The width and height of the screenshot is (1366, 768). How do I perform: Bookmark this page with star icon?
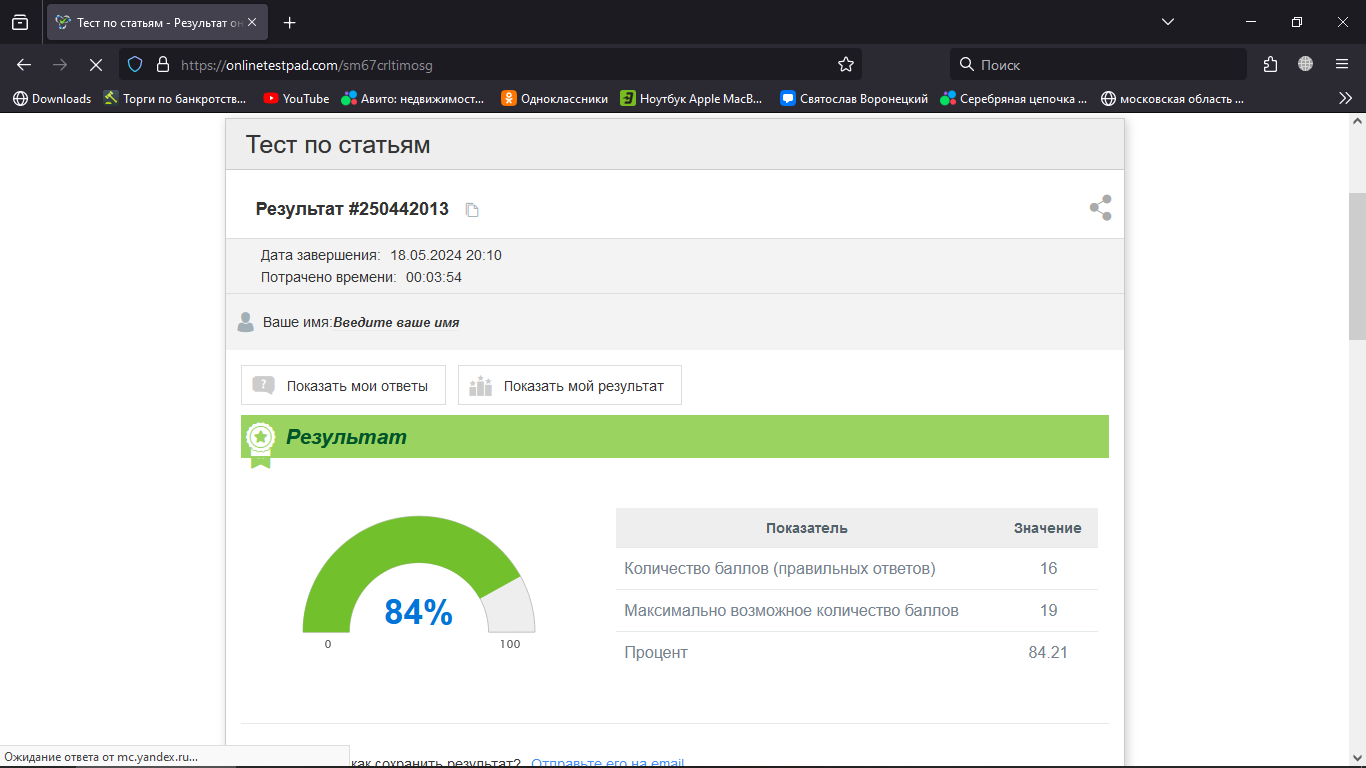846,64
